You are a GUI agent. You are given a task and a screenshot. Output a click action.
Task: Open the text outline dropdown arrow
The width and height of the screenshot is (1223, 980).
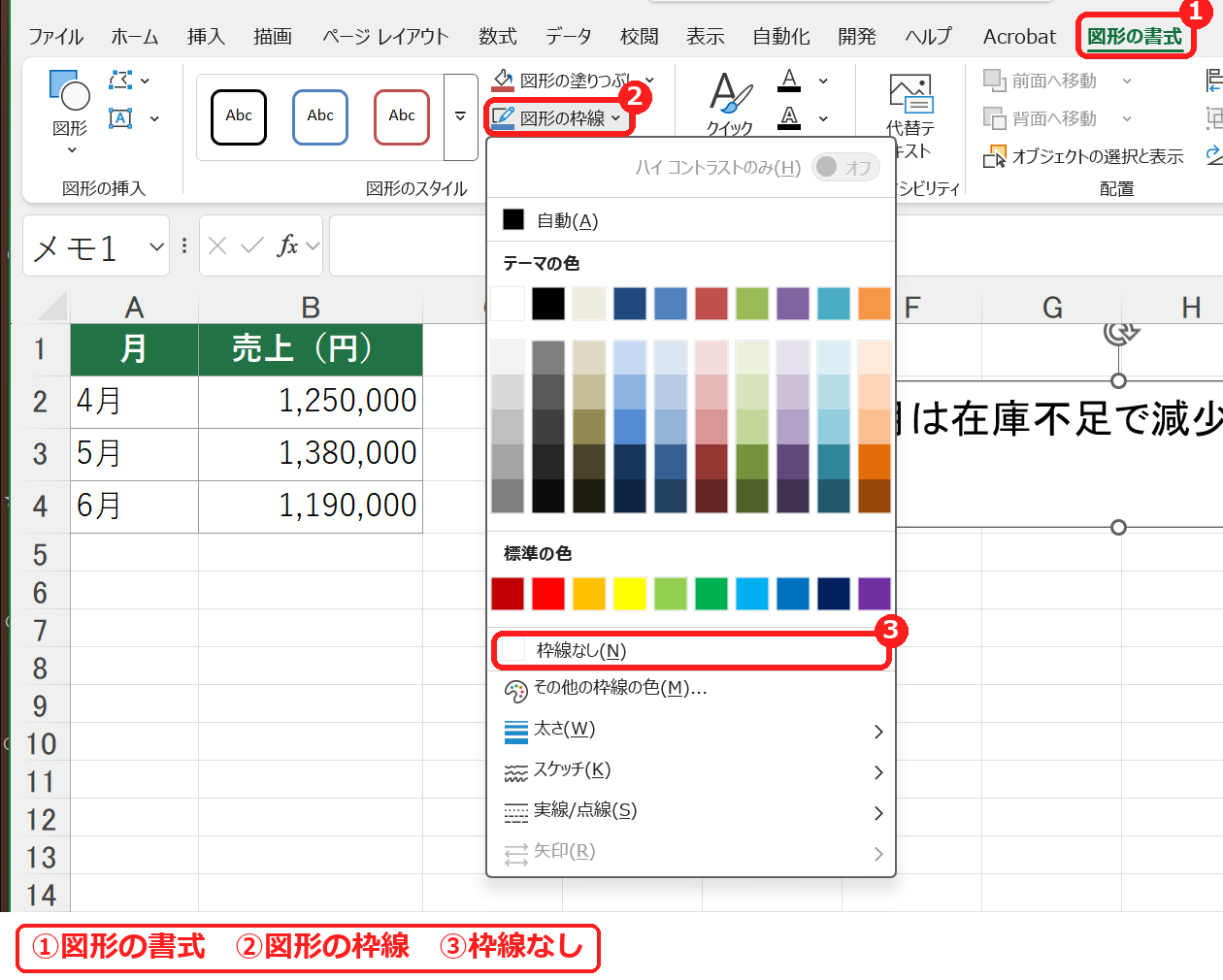click(823, 118)
